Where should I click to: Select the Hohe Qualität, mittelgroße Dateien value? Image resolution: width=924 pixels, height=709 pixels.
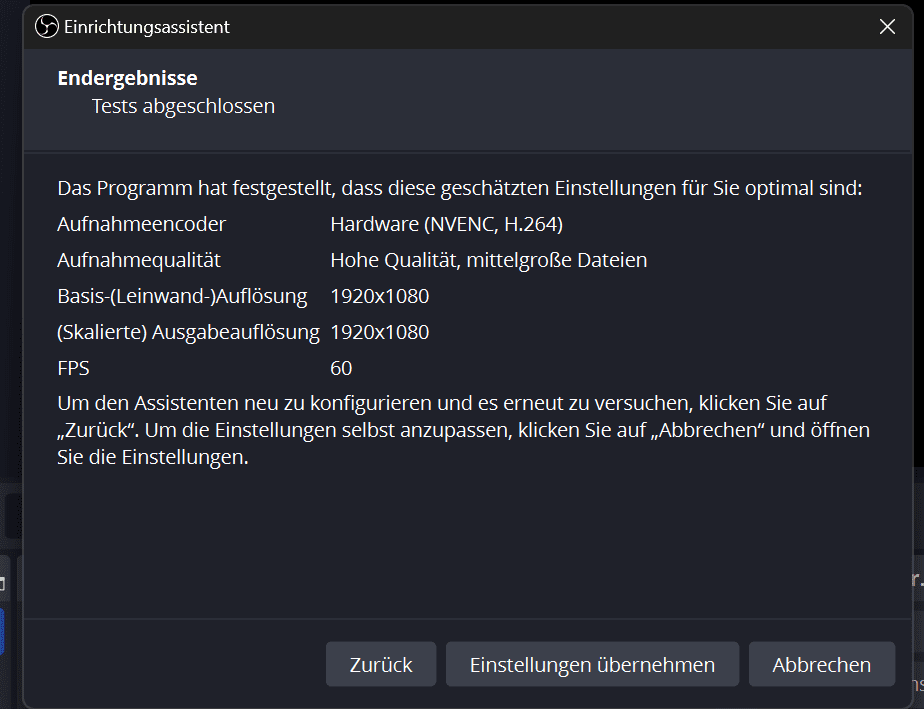(488, 260)
